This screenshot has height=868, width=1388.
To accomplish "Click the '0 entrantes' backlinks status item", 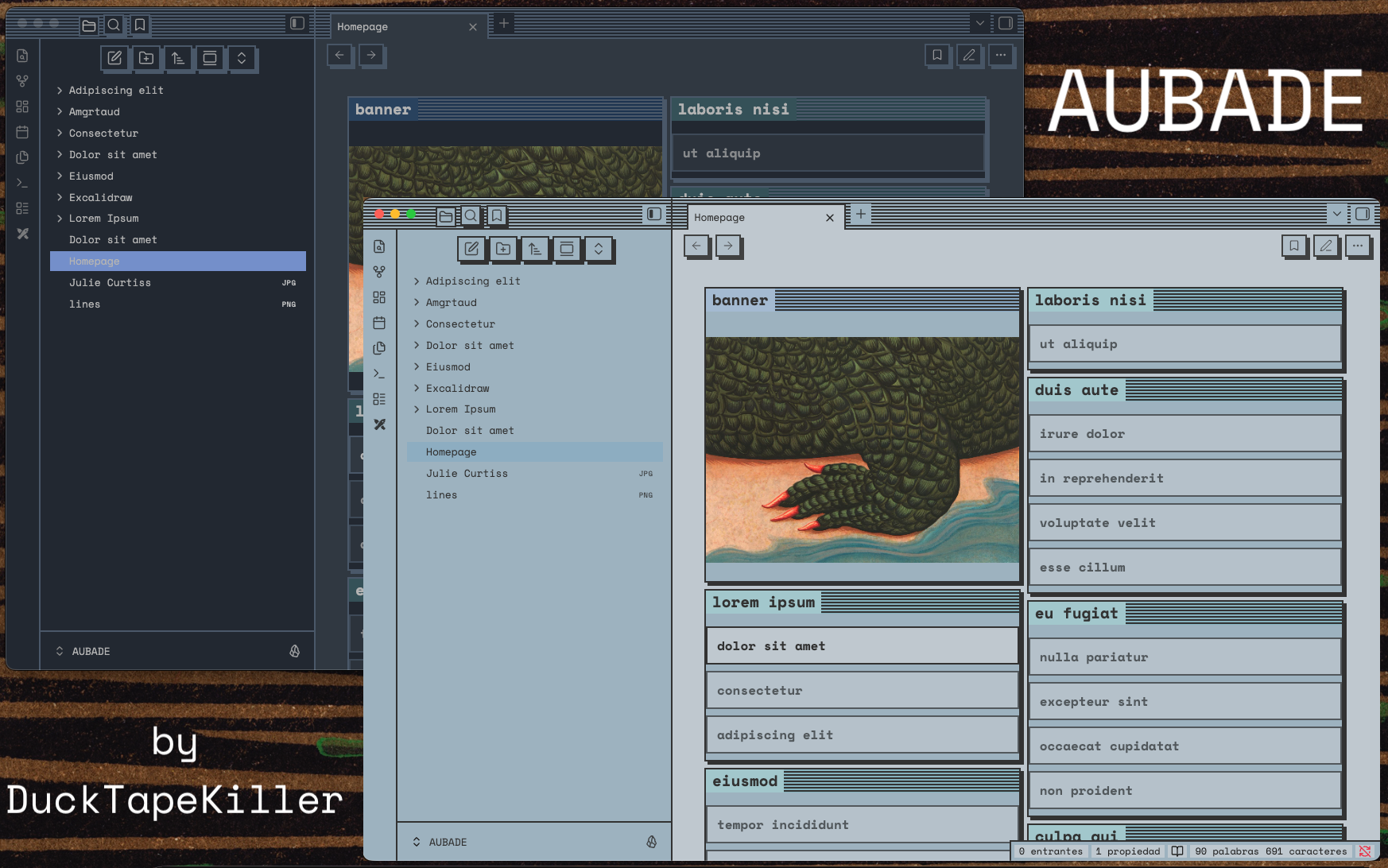I will 1051,851.
